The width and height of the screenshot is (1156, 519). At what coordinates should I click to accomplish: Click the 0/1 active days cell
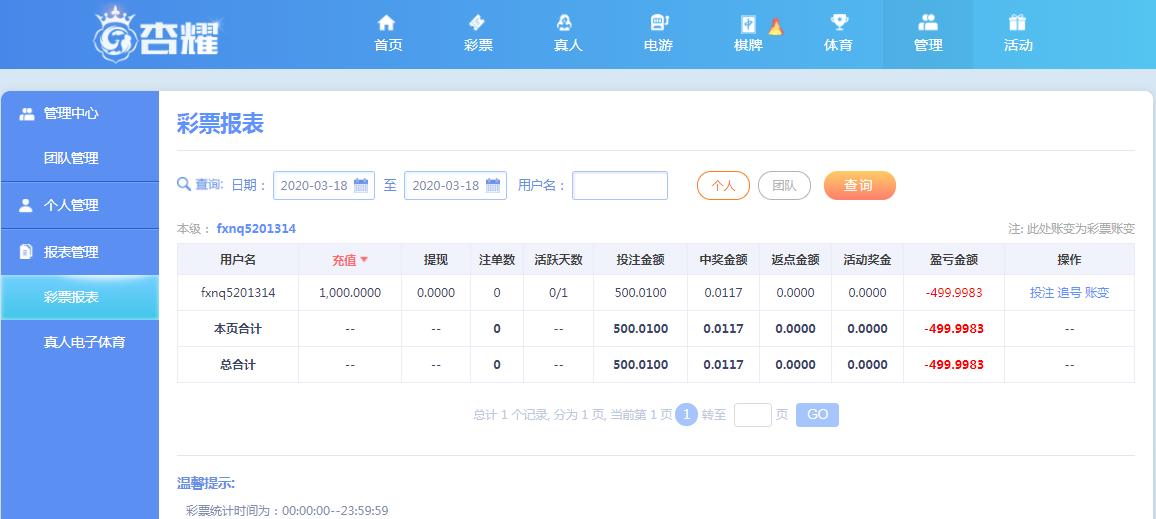(559, 293)
